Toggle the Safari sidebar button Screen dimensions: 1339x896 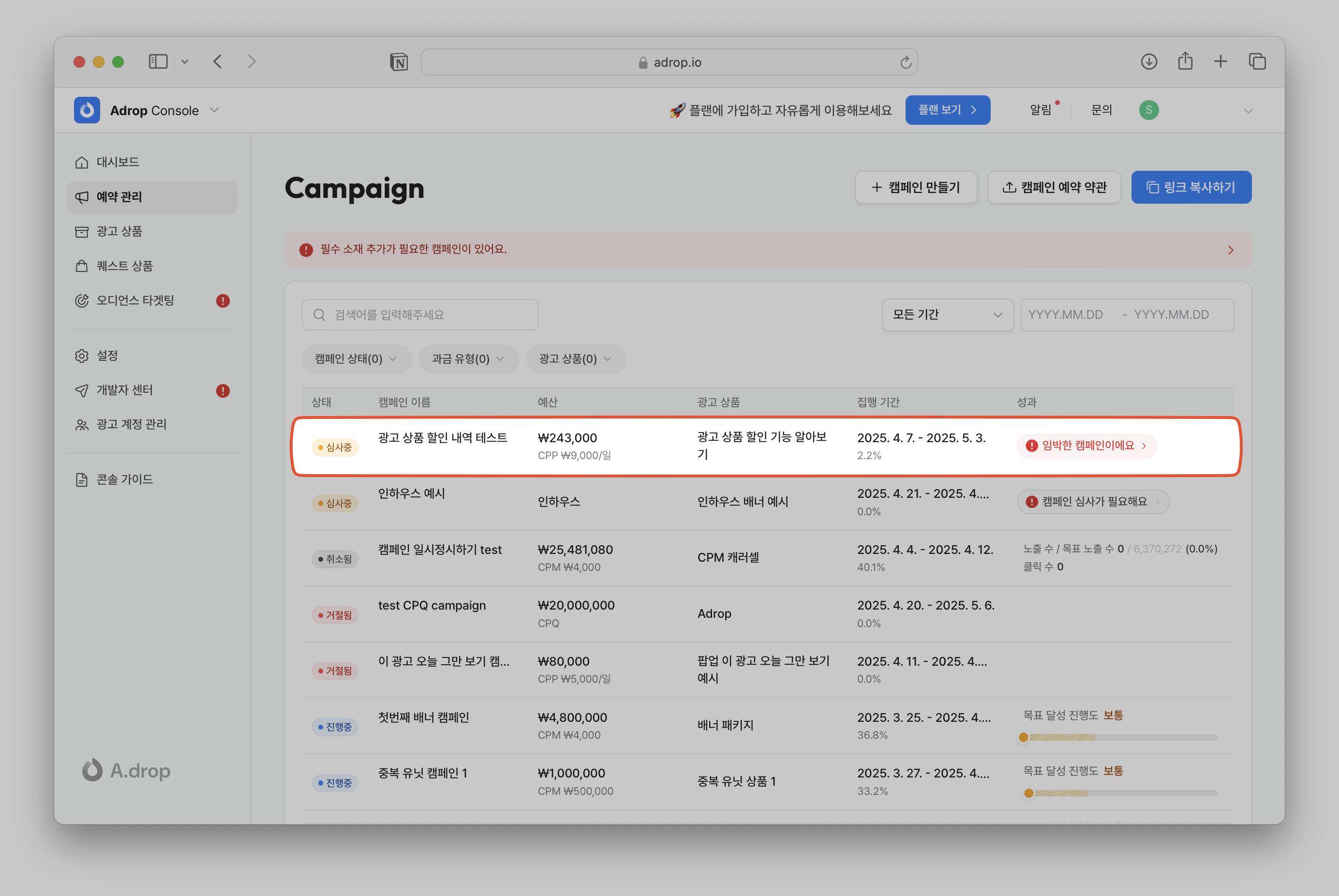coord(158,61)
